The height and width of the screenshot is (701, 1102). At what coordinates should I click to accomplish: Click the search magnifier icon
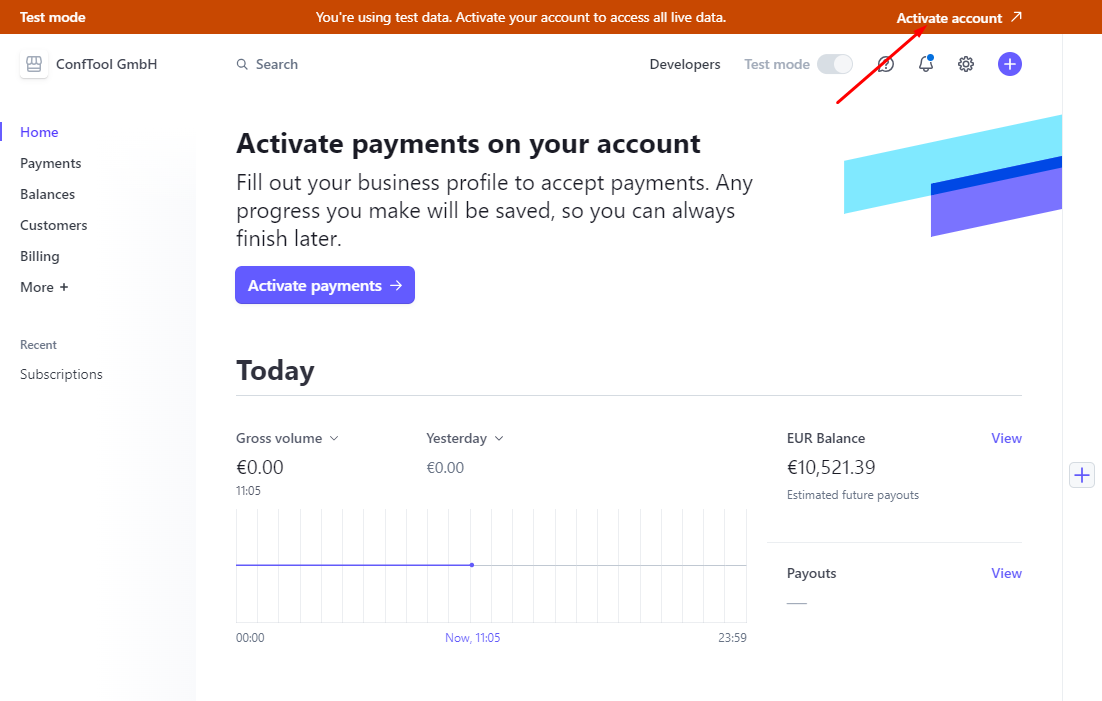[x=242, y=65]
